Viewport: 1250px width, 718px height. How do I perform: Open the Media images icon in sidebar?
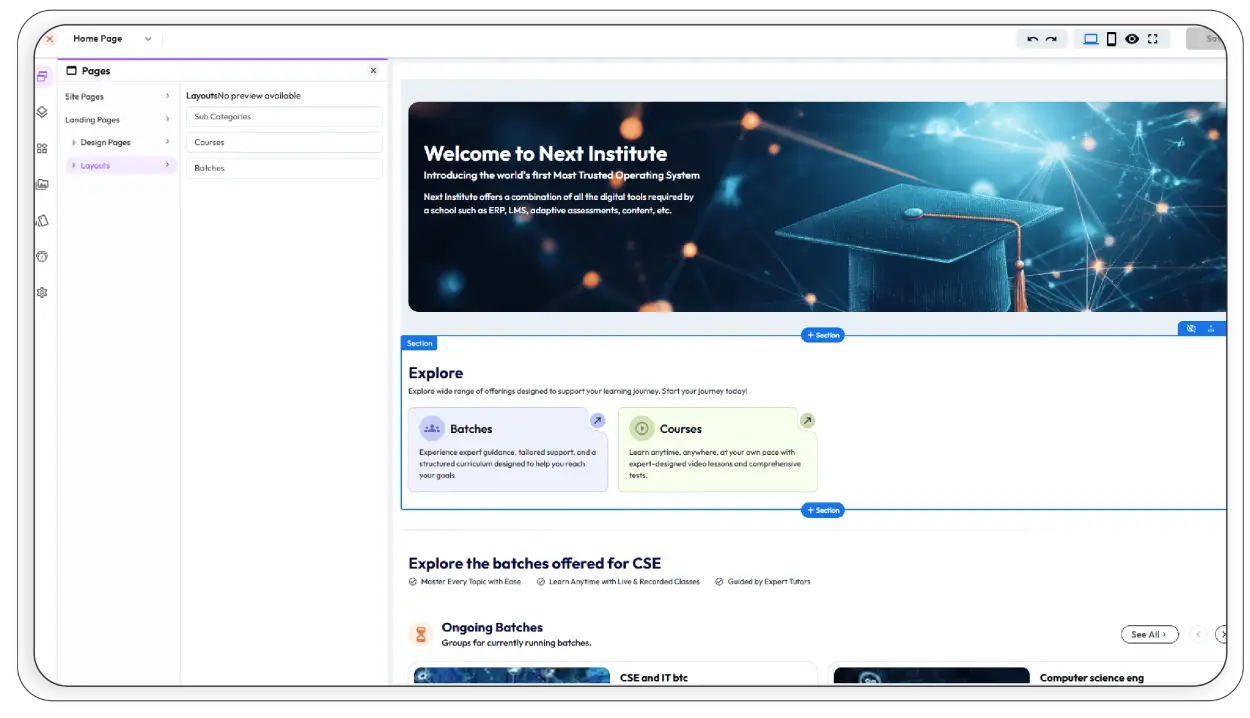pyautogui.click(x=42, y=184)
